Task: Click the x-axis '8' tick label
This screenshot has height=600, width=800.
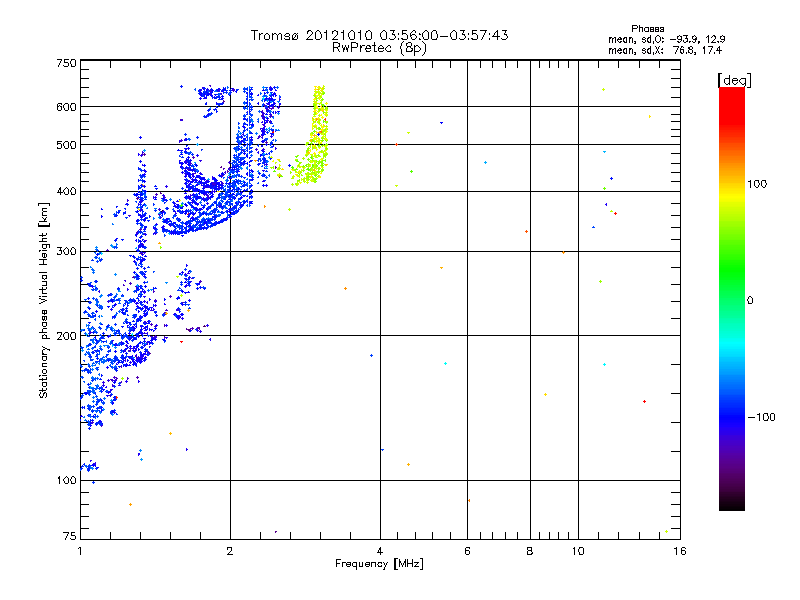Action: click(x=530, y=551)
